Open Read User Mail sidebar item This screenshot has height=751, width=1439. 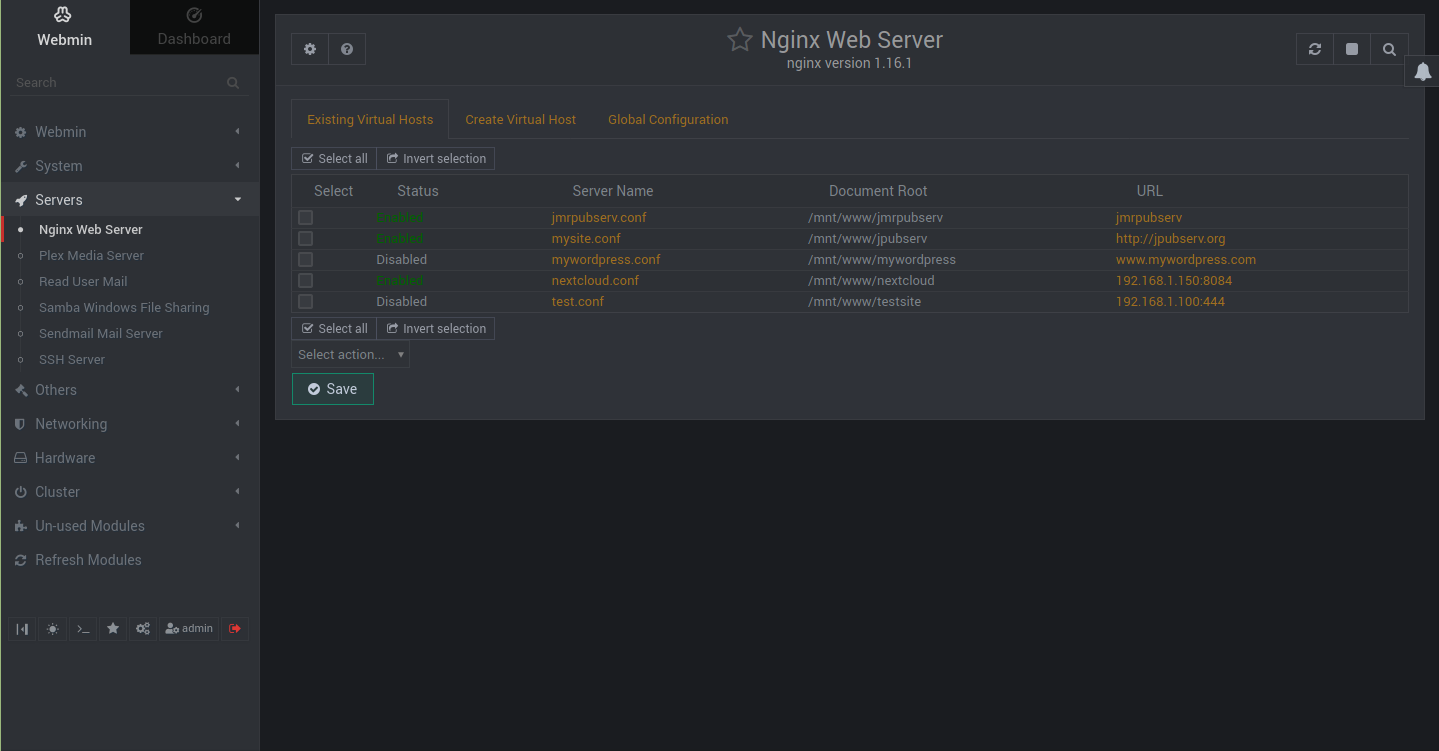click(83, 281)
